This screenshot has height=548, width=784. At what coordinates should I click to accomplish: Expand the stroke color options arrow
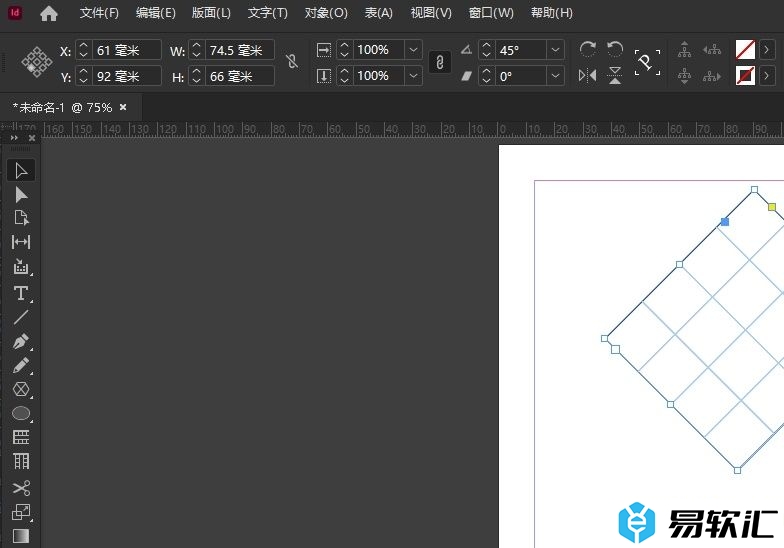766,76
